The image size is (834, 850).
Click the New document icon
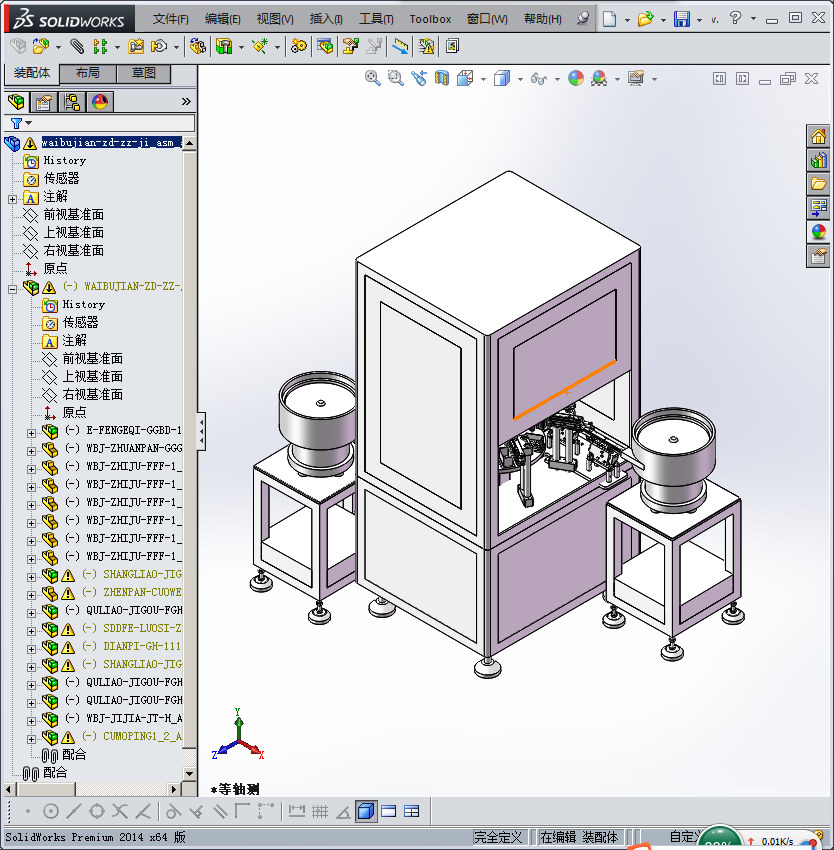tap(610, 19)
